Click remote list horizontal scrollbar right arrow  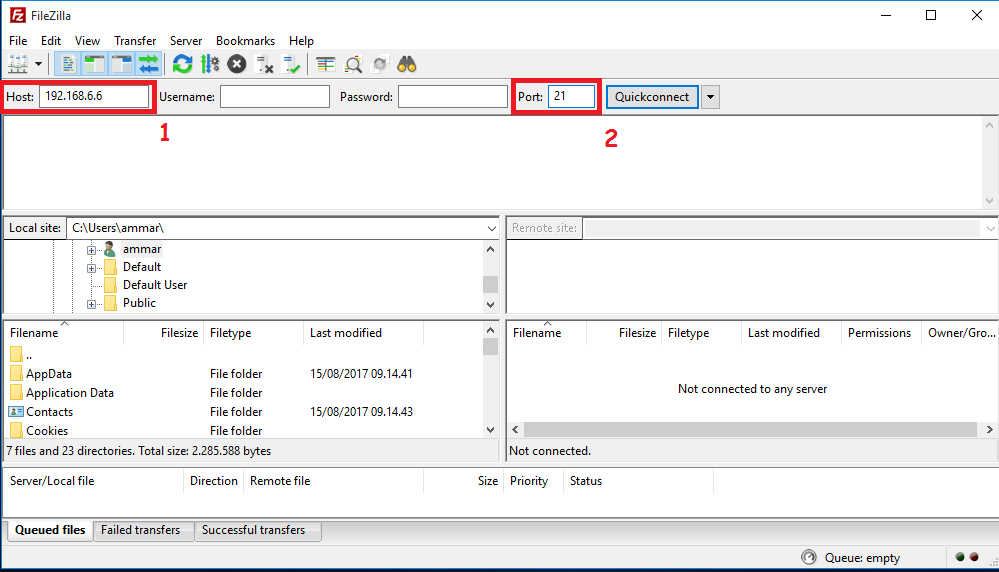click(989, 429)
